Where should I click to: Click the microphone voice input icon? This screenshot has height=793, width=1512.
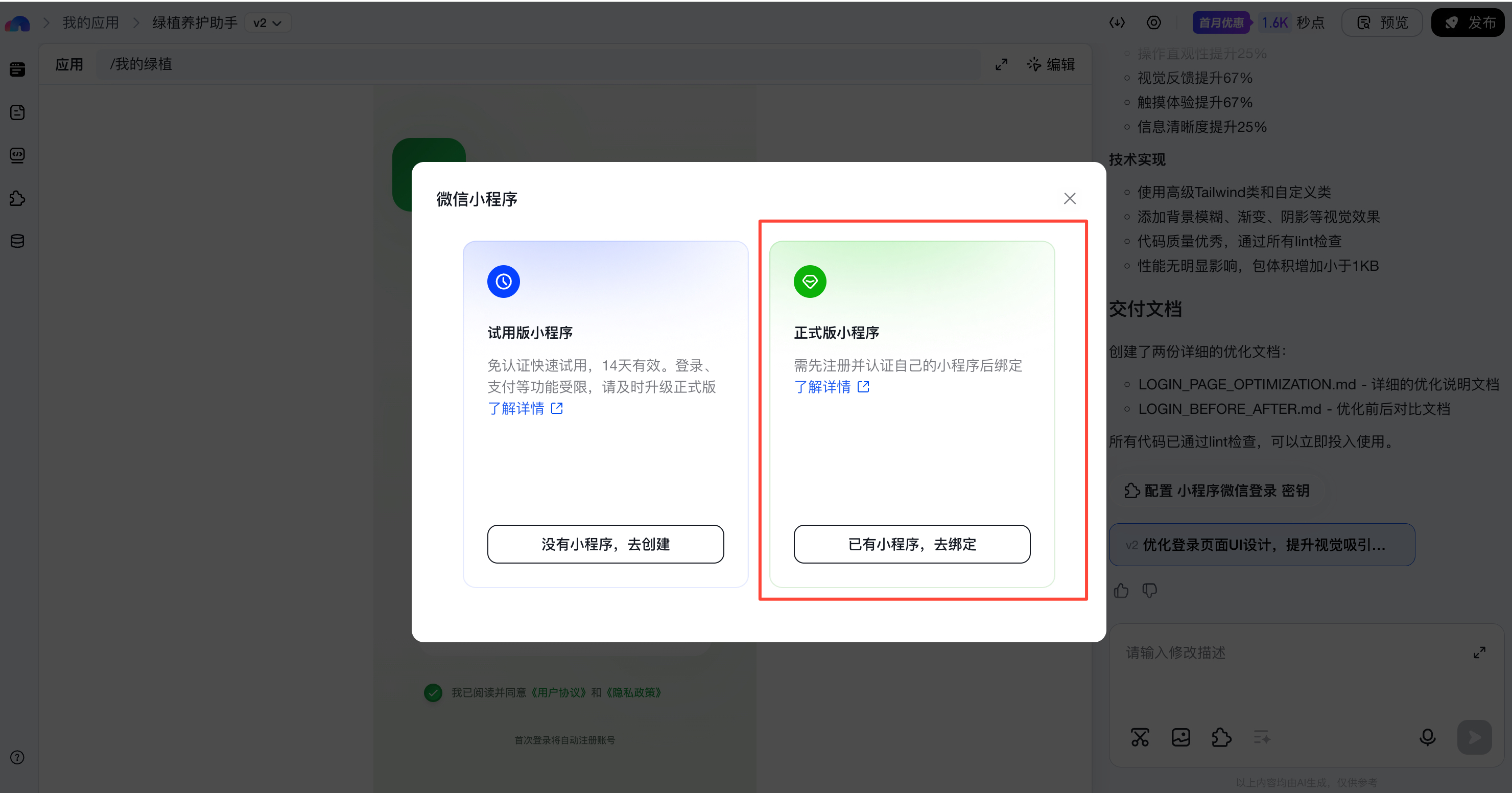[1427, 737]
